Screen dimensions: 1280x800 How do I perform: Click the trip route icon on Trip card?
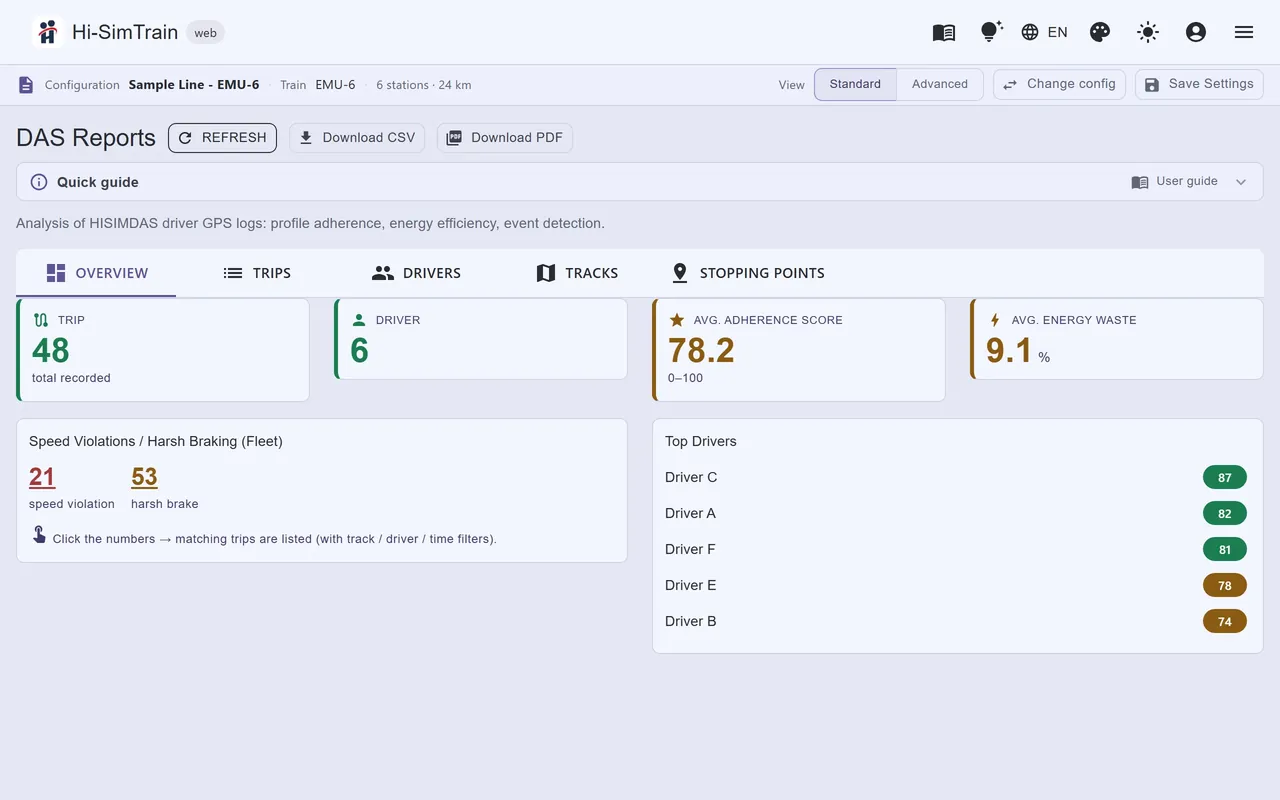pyautogui.click(x=41, y=320)
